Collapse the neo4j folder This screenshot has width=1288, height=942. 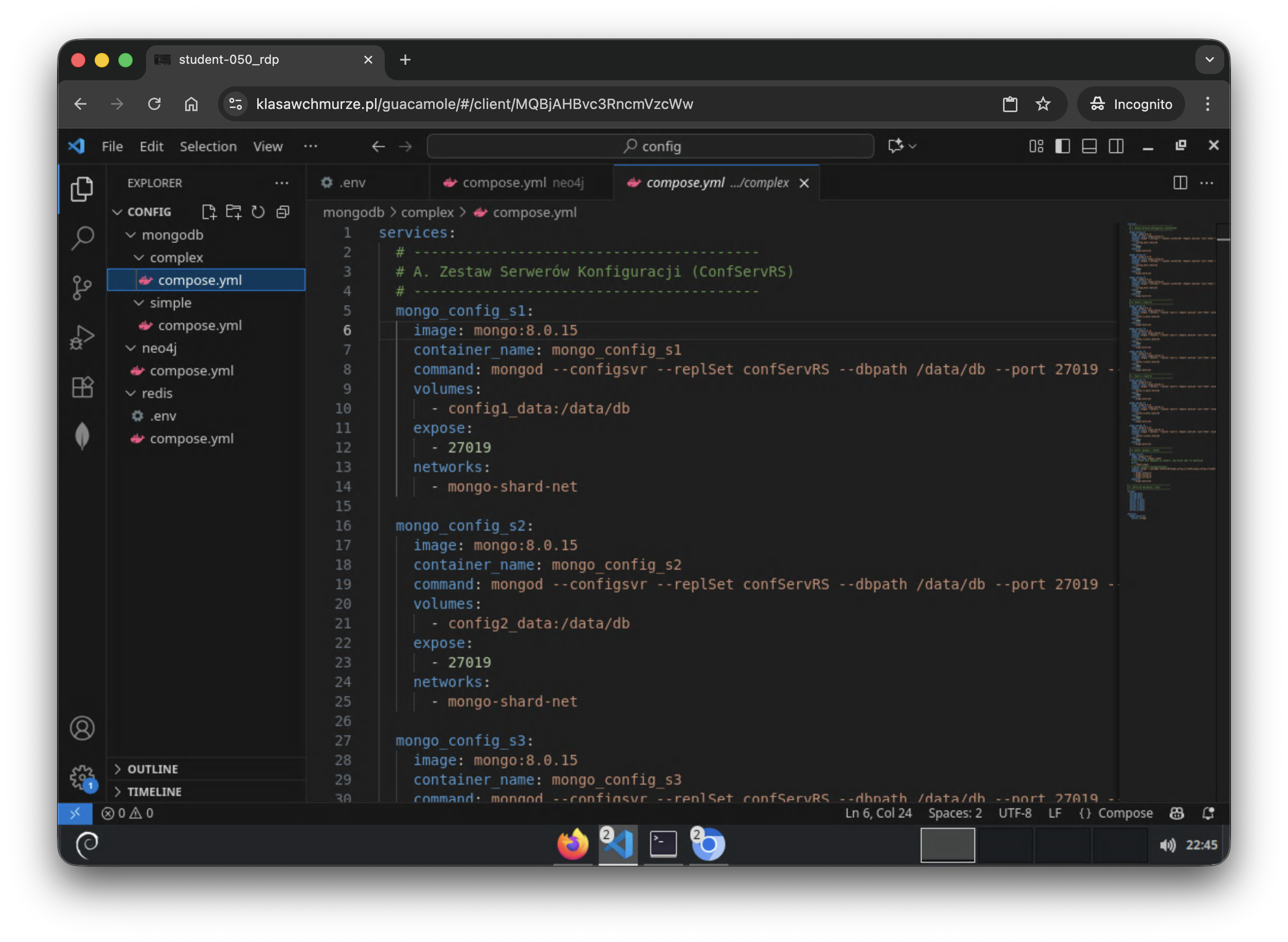point(158,348)
